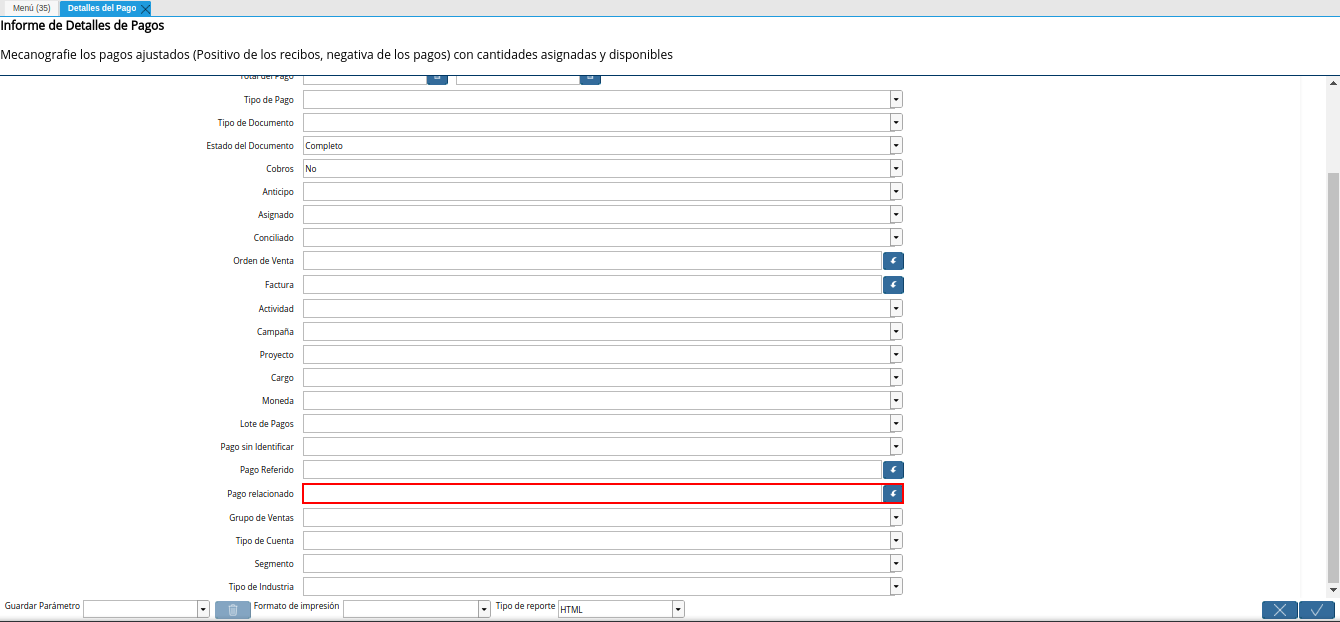This screenshot has width=1340, height=622.
Task: Open Estado del Documento dropdown
Action: [896, 146]
